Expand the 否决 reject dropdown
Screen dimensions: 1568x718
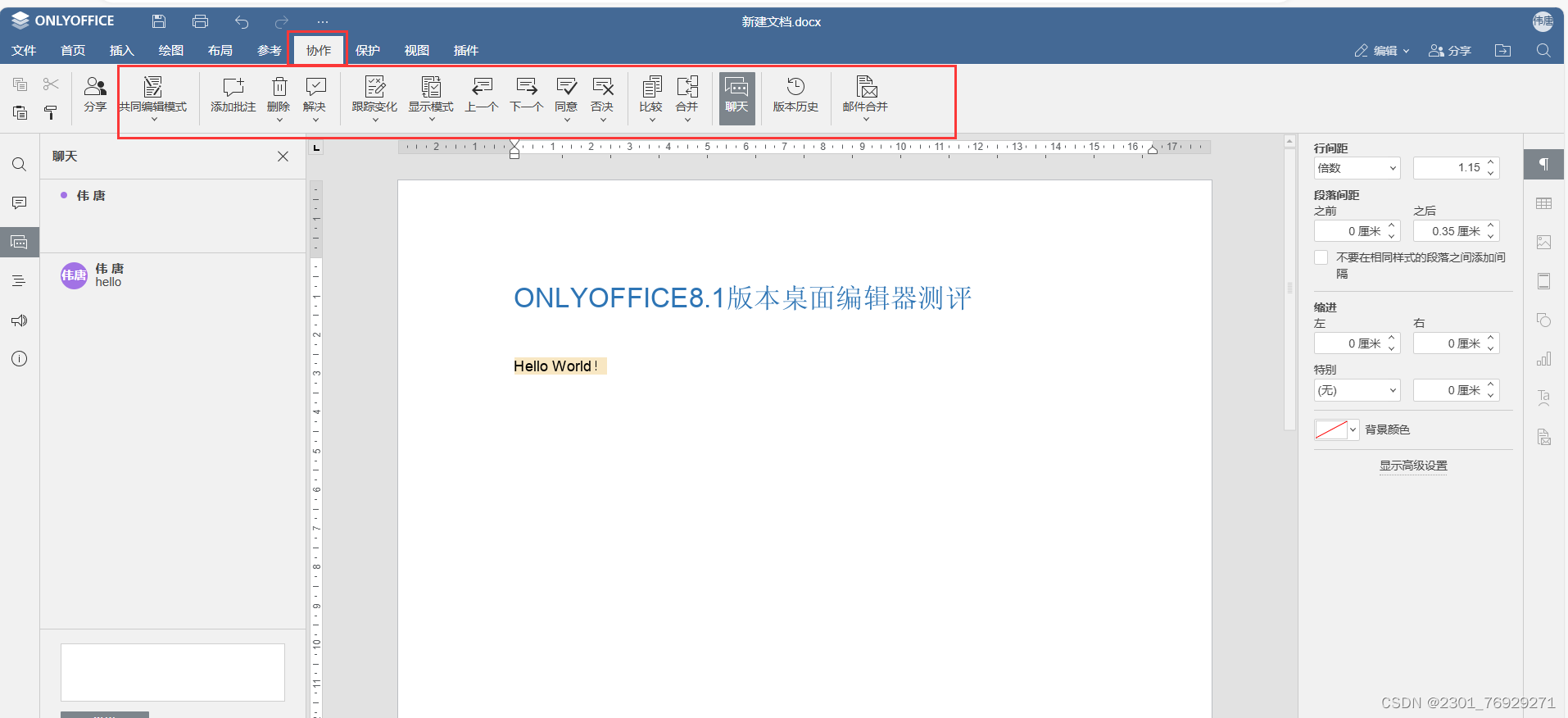[603, 120]
